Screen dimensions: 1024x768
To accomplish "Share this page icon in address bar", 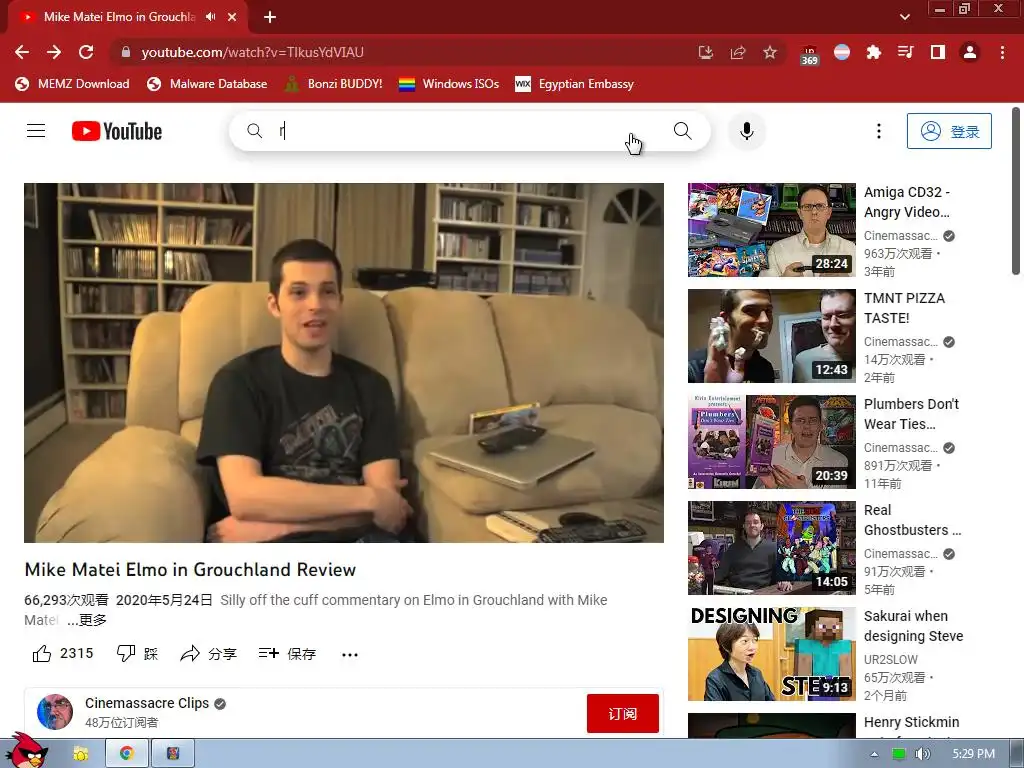I will 738,52.
